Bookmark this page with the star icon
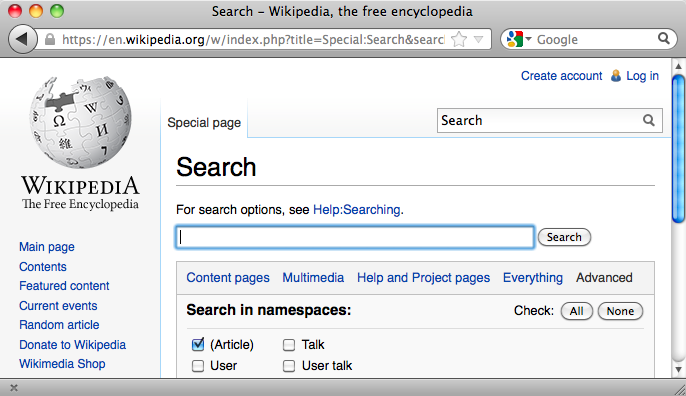686x396 pixels. coord(459,39)
